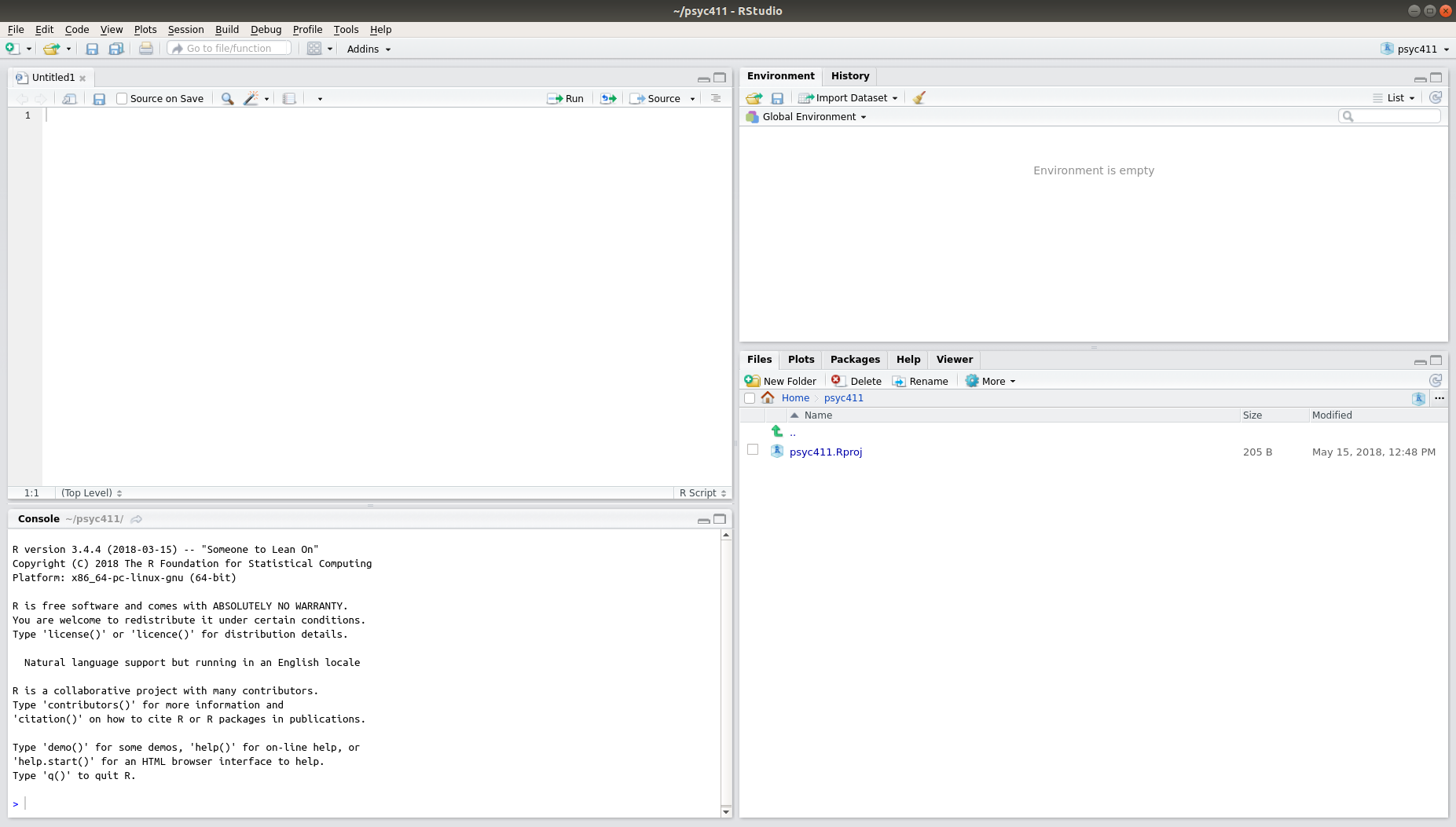Click the project directory icon in Files

[1418, 398]
